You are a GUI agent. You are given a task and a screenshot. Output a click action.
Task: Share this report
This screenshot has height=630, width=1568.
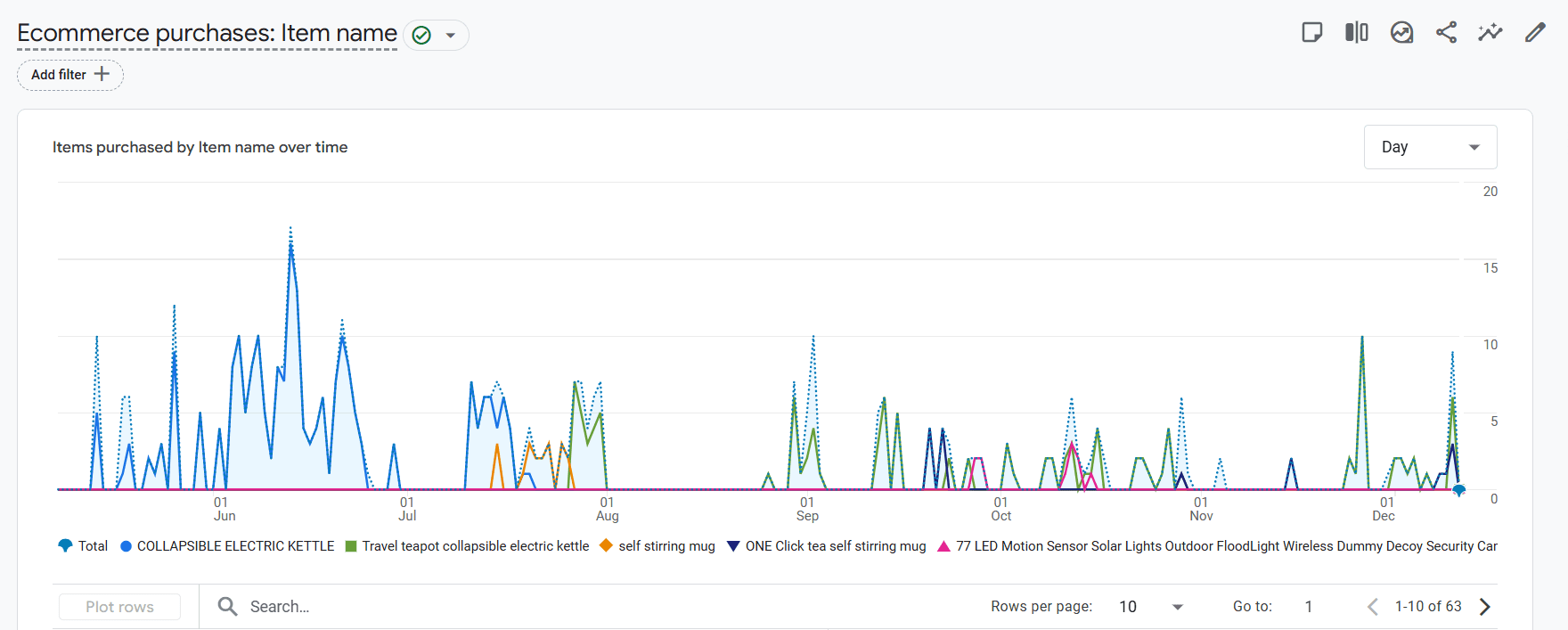click(x=1446, y=33)
